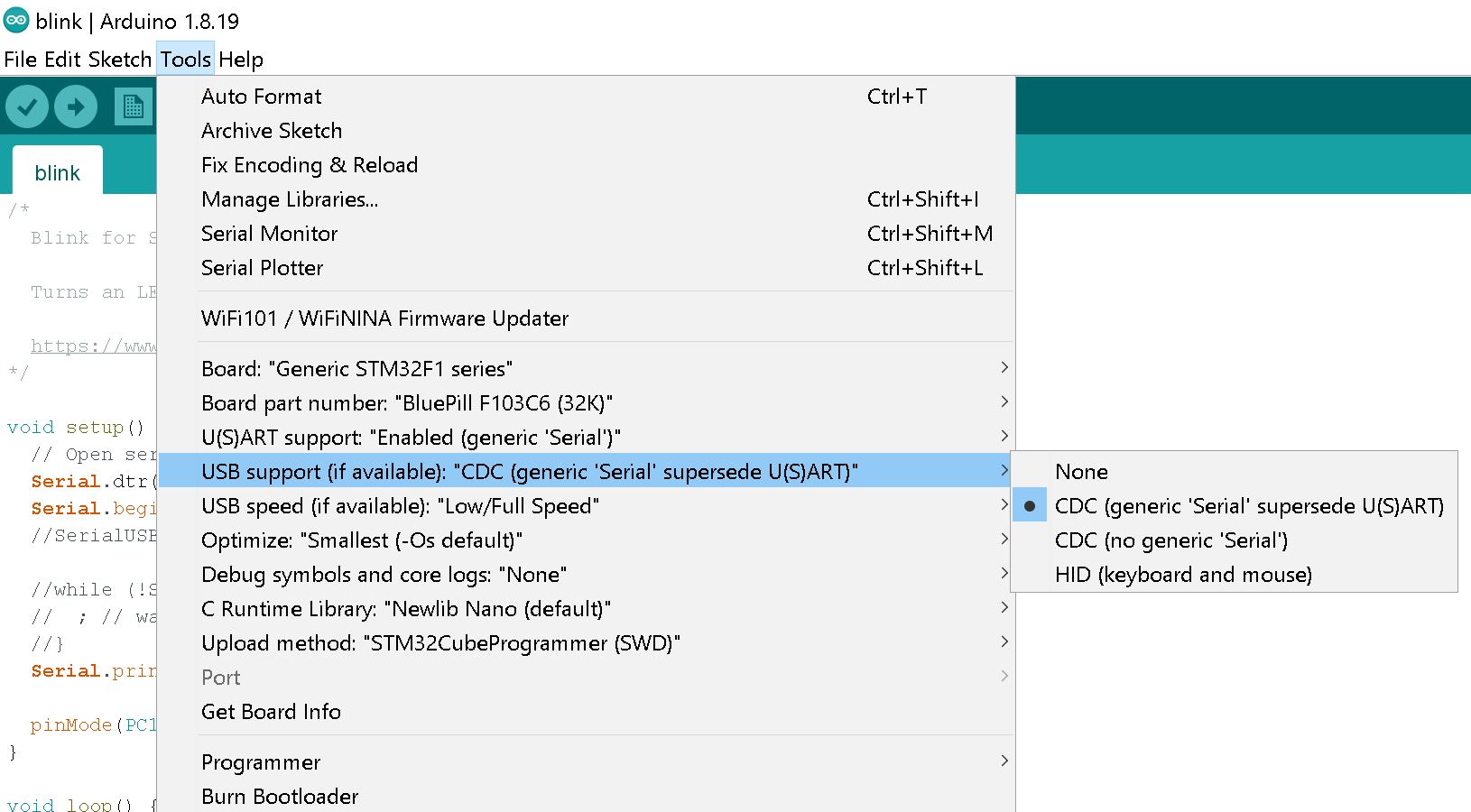Click the Serial.dtr code line

tap(94, 481)
